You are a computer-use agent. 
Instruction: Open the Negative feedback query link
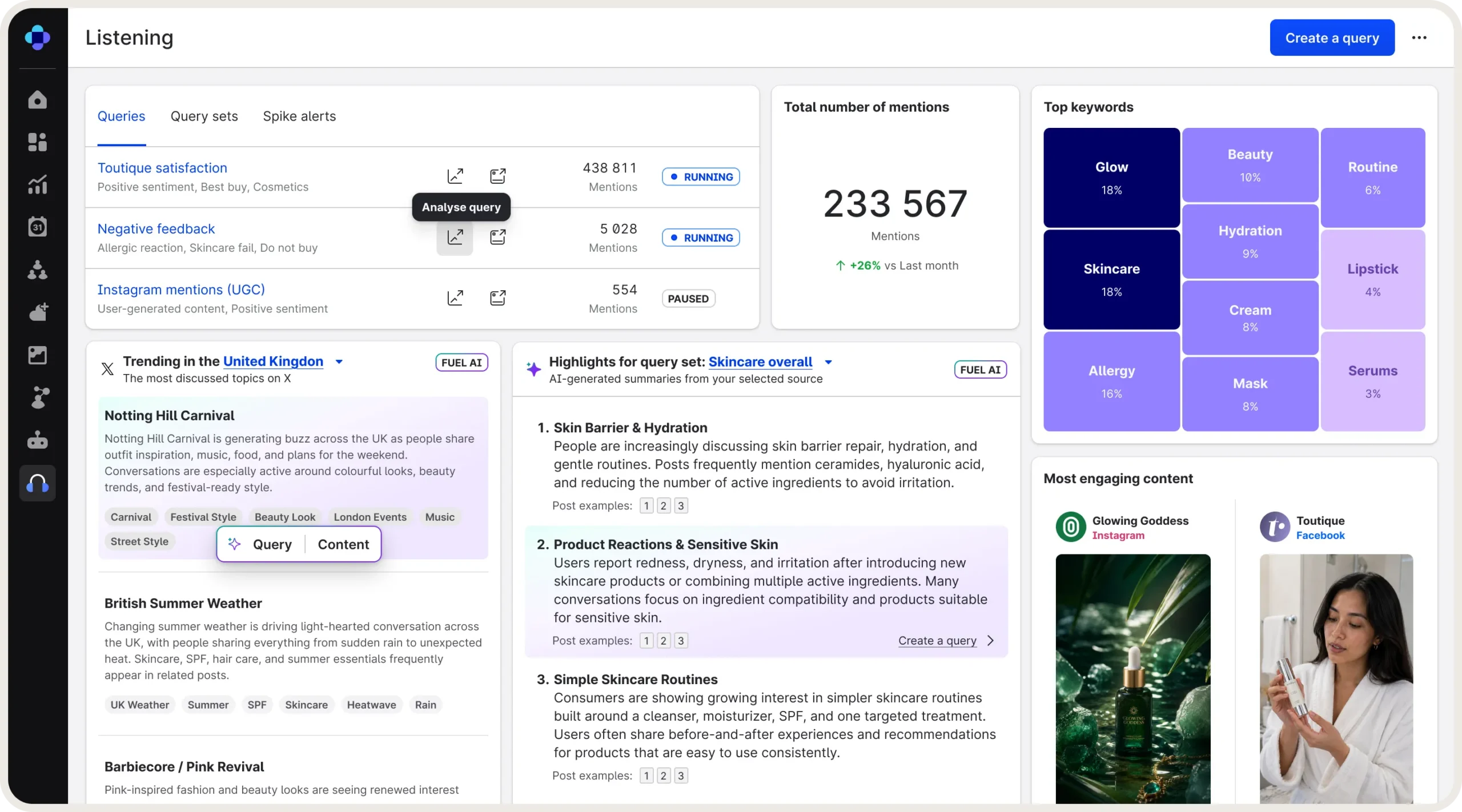156,229
